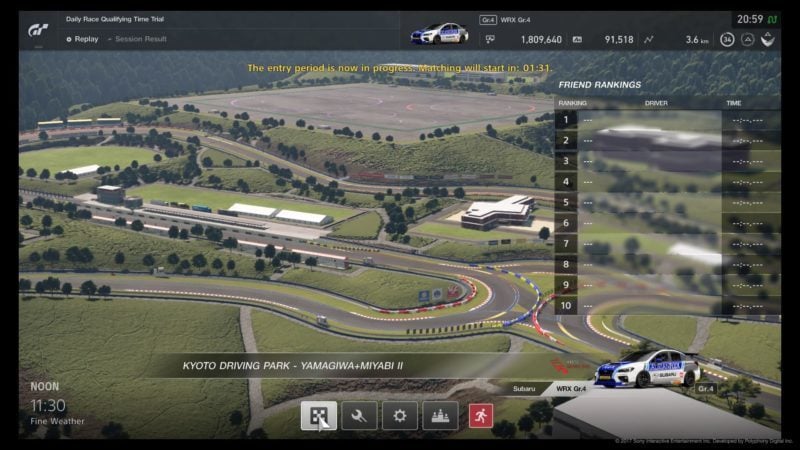Click the WRX Gr.4 label near bottom car
Image resolution: width=800 pixels, height=450 pixels.
(x=571, y=389)
